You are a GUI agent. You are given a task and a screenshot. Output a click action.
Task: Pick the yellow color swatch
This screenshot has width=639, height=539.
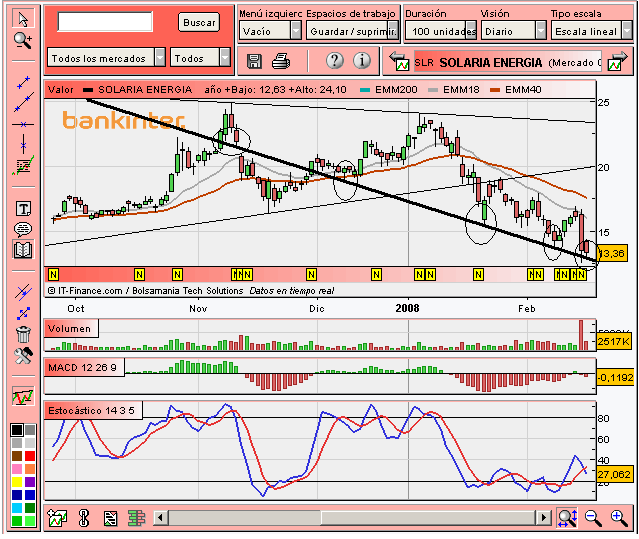click(x=17, y=482)
